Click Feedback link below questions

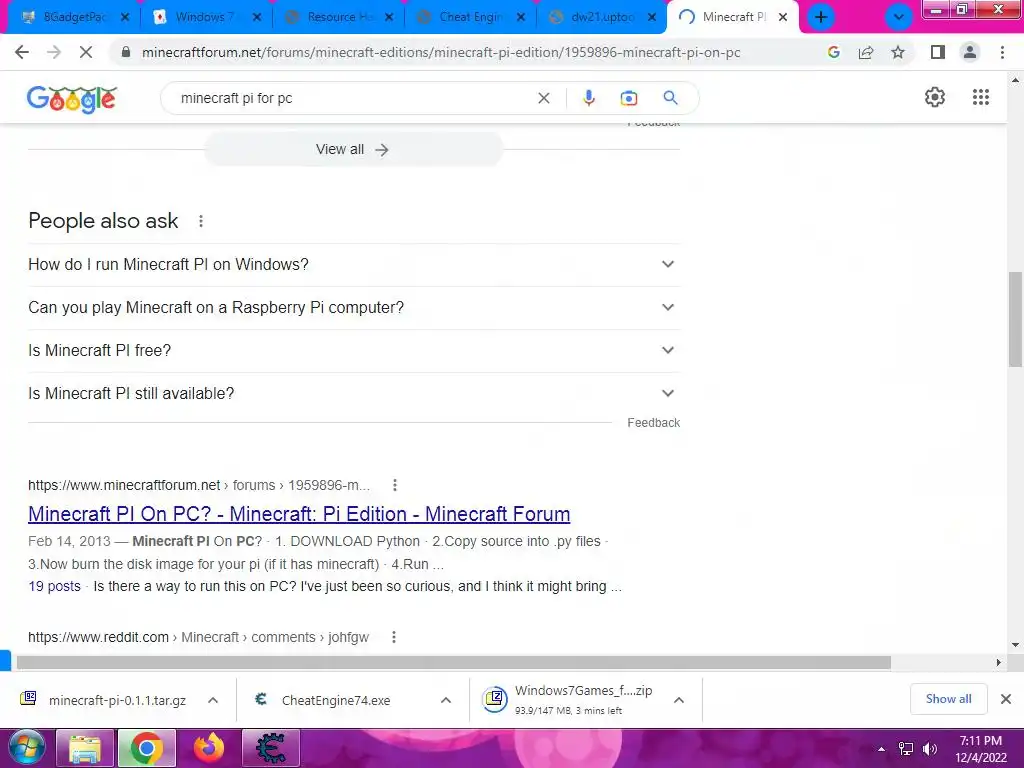pos(653,423)
